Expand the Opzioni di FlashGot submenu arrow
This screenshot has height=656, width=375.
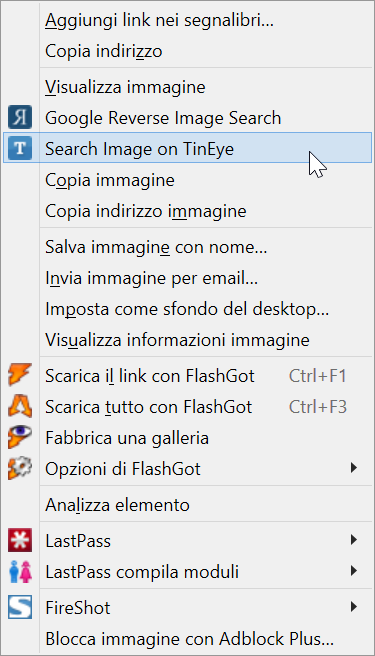pyautogui.click(x=354, y=468)
